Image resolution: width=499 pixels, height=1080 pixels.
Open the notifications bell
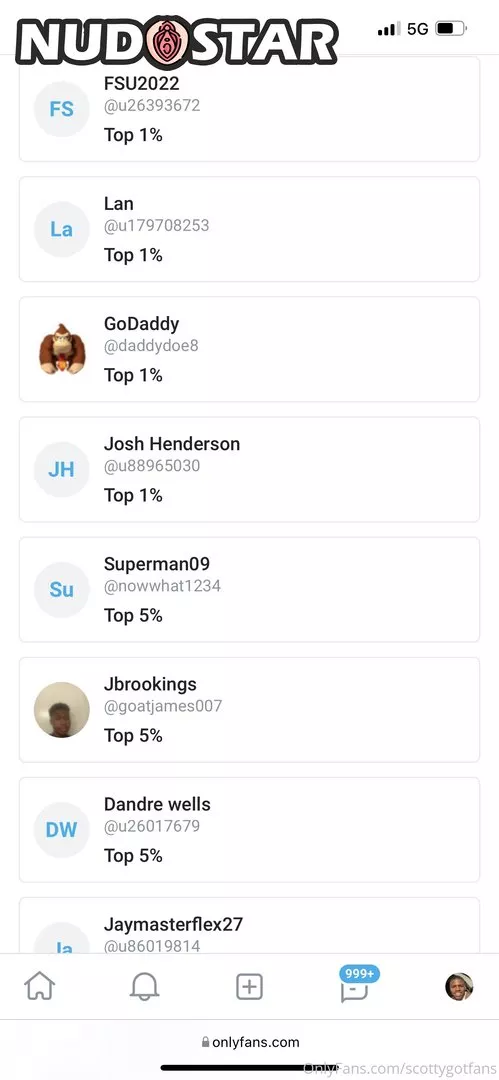pos(145,986)
